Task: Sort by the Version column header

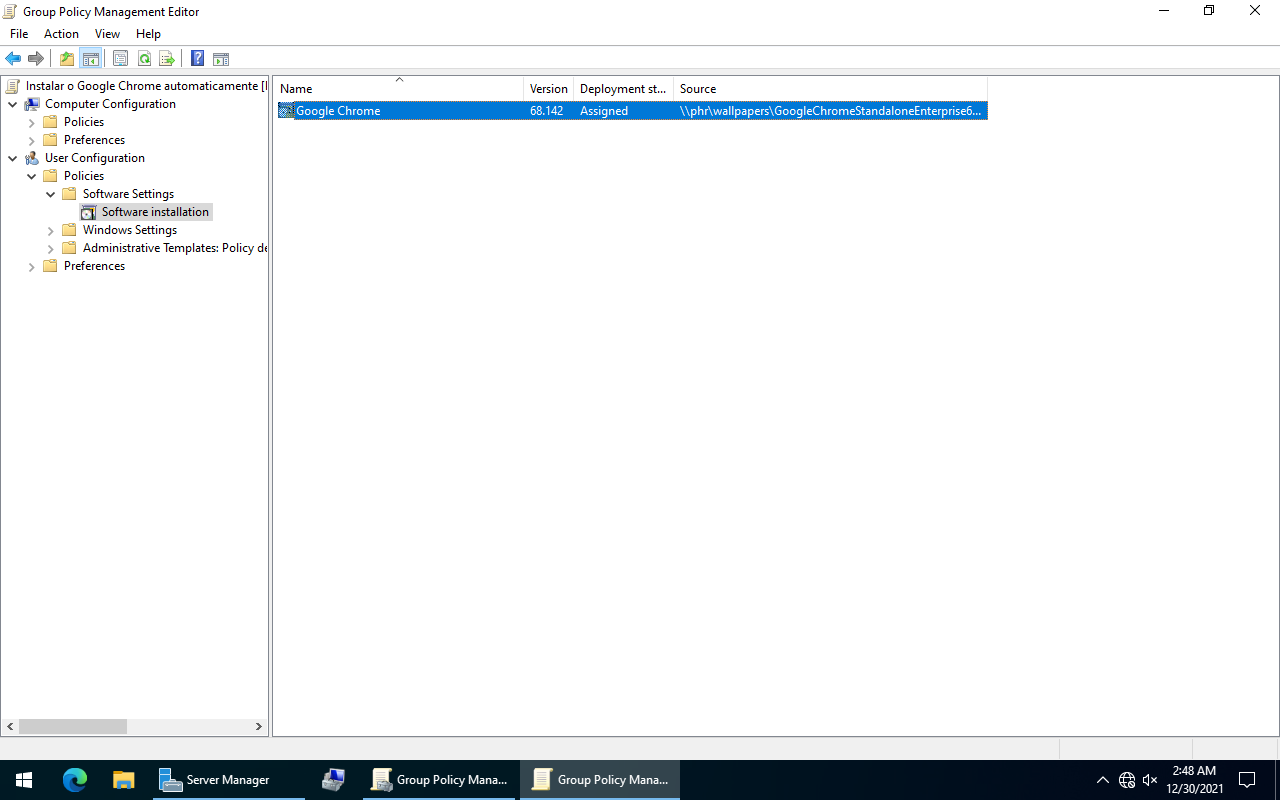Action: point(548,89)
